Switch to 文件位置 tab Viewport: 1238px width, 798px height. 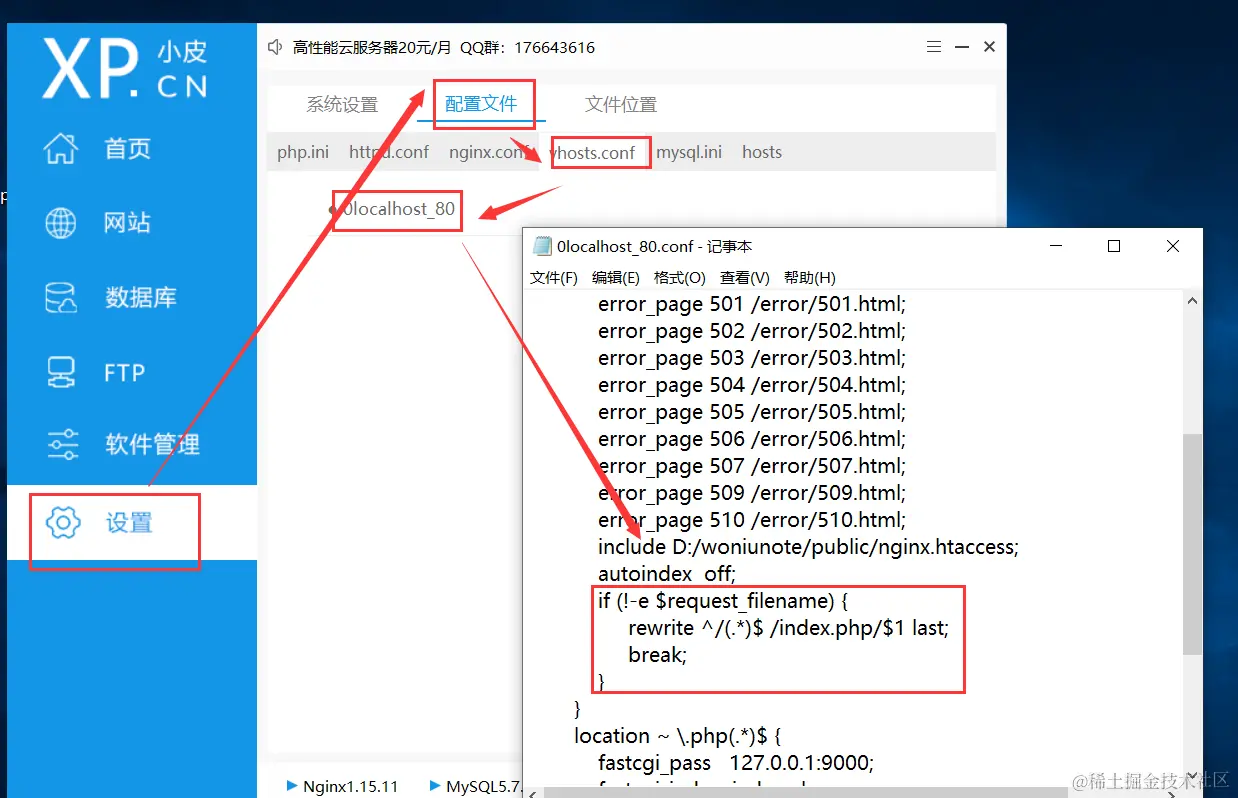(621, 104)
